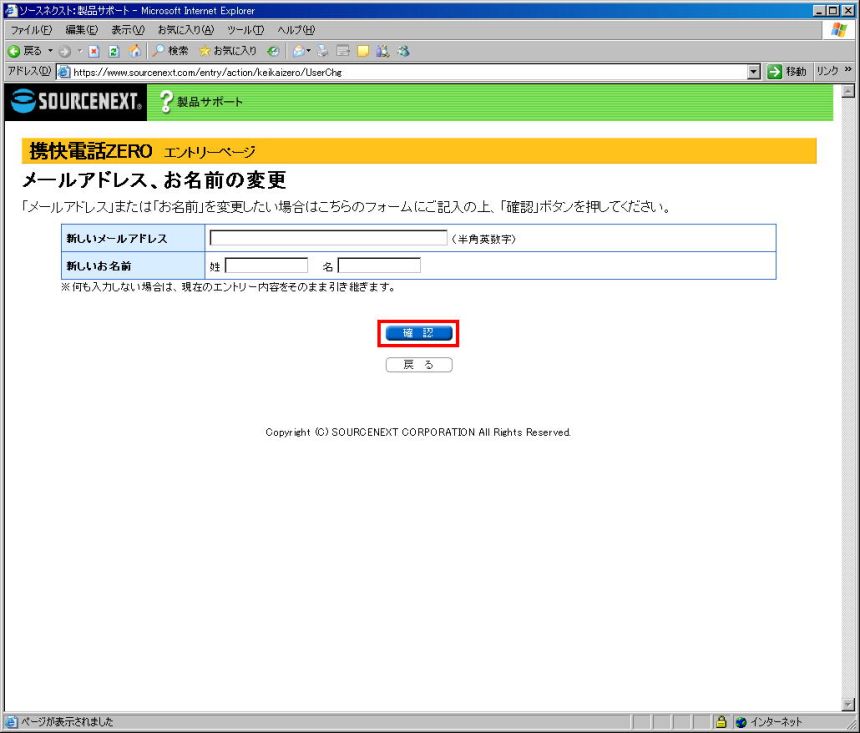Expand the リンク links bar chevron

click(x=848, y=70)
